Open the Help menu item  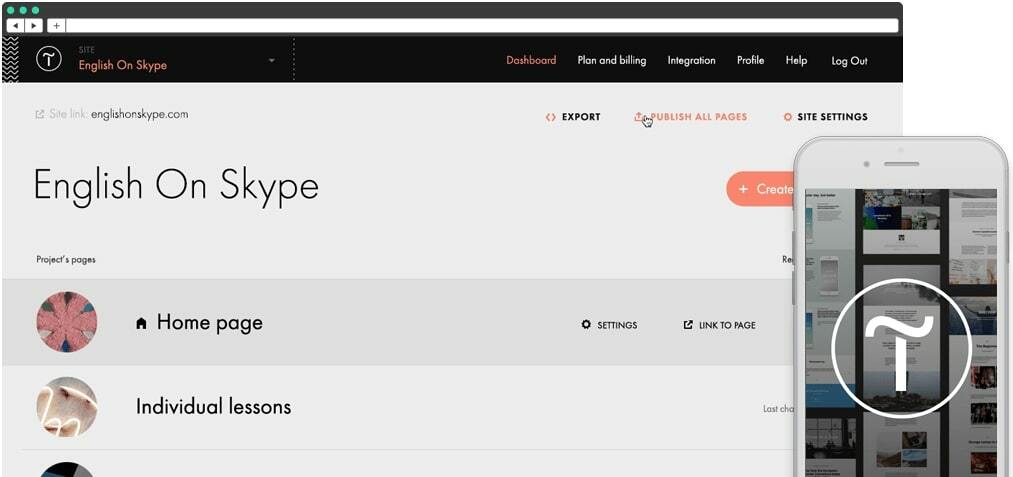796,60
